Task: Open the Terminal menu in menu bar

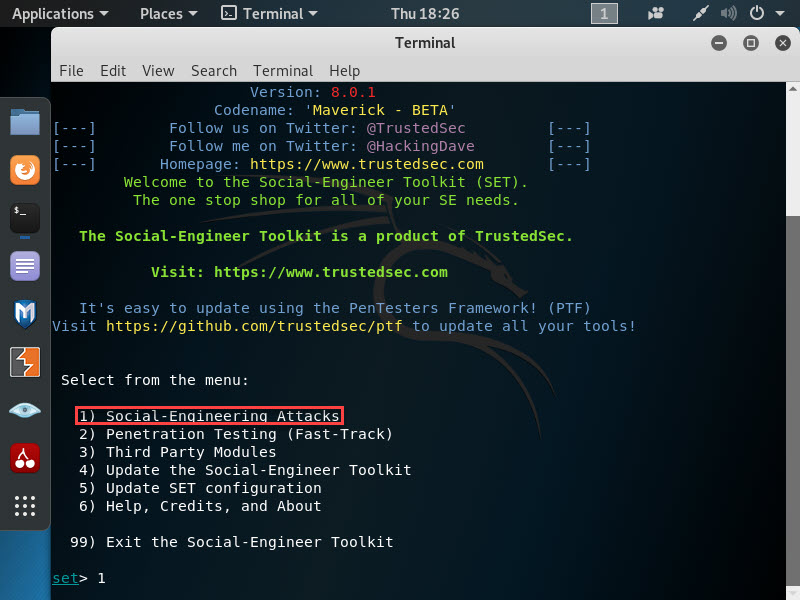Action: tap(283, 70)
